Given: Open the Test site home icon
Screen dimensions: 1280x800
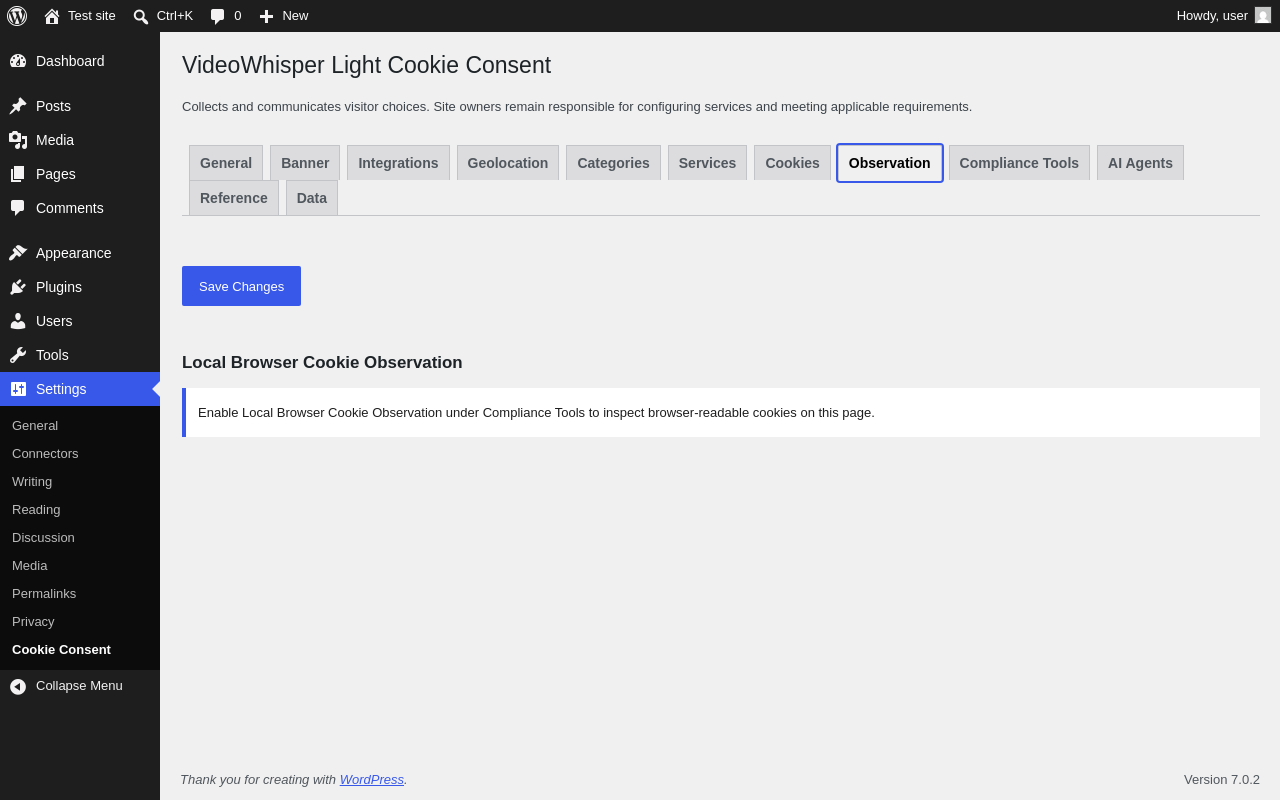Looking at the screenshot, I should click(x=52, y=16).
